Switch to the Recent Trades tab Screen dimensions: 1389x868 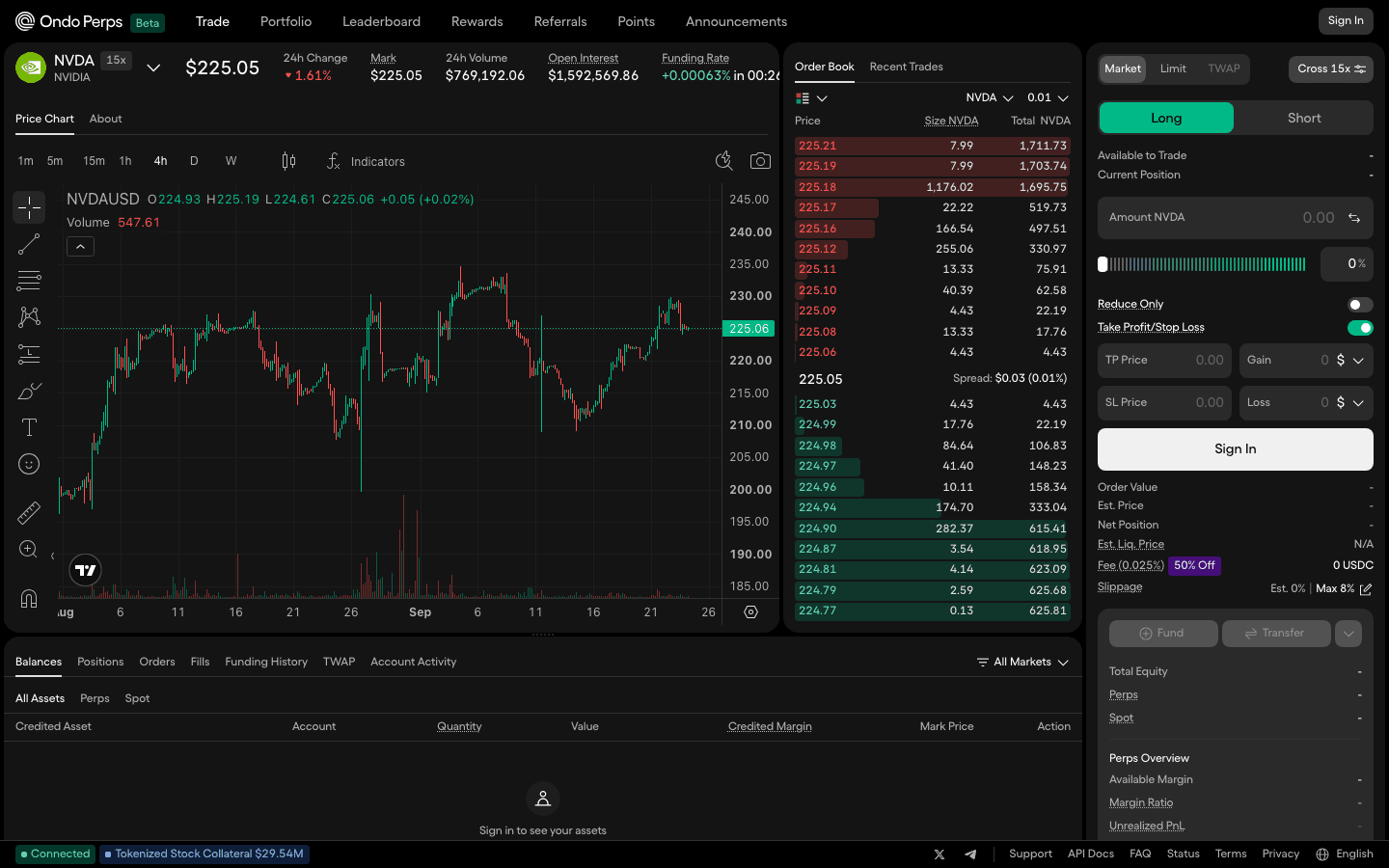click(x=906, y=67)
